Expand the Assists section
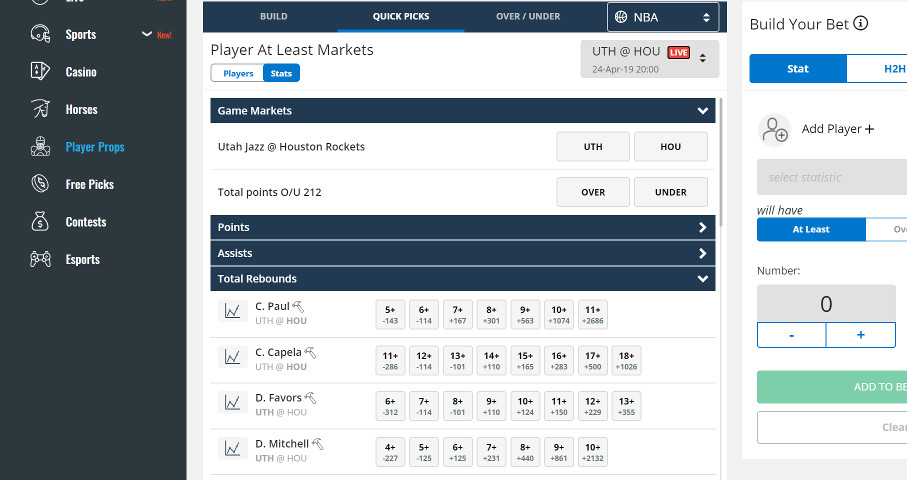 click(463, 253)
